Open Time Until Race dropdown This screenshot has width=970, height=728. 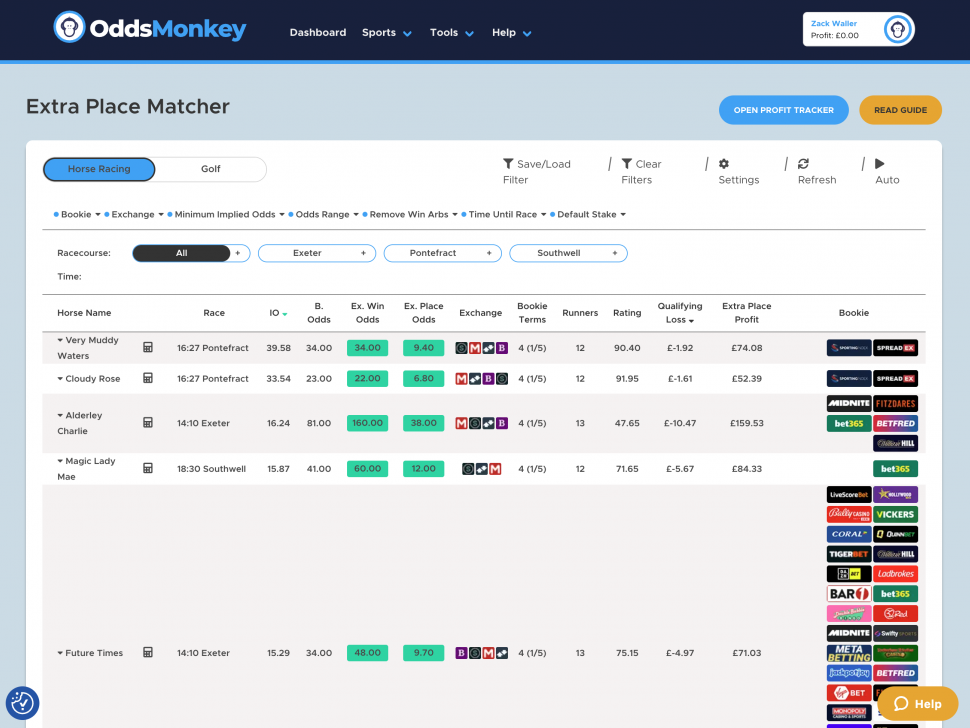[x=504, y=215]
